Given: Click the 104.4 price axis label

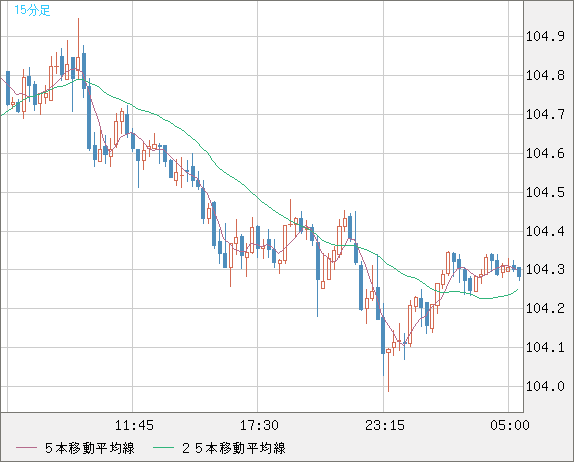Looking at the screenshot, I should 545,231.
